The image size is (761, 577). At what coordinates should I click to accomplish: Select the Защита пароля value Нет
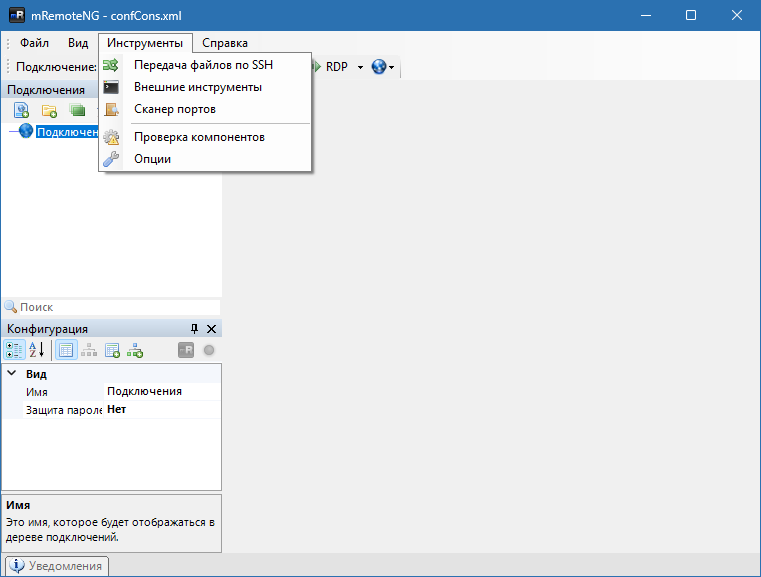point(162,409)
